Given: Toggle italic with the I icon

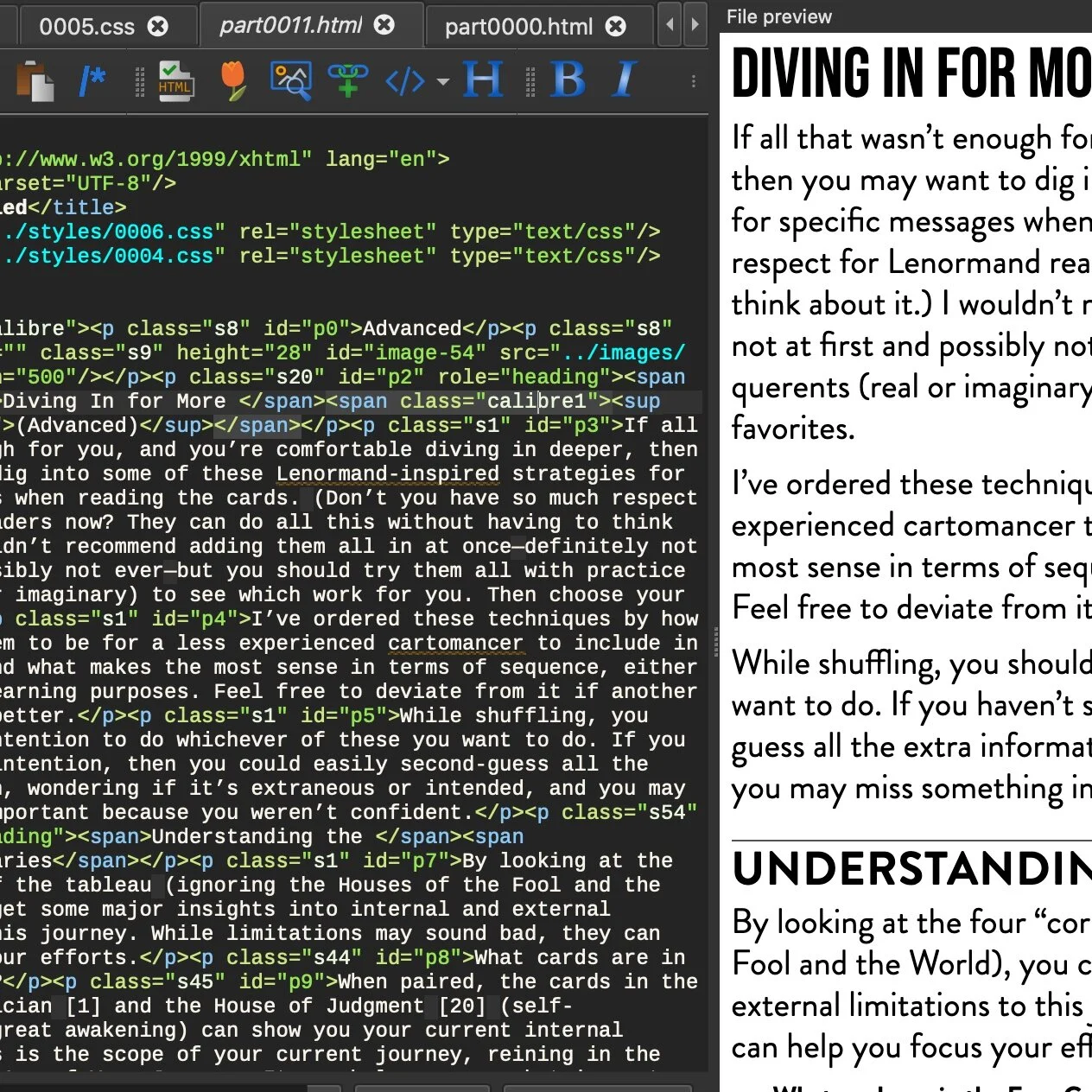Looking at the screenshot, I should (625, 80).
